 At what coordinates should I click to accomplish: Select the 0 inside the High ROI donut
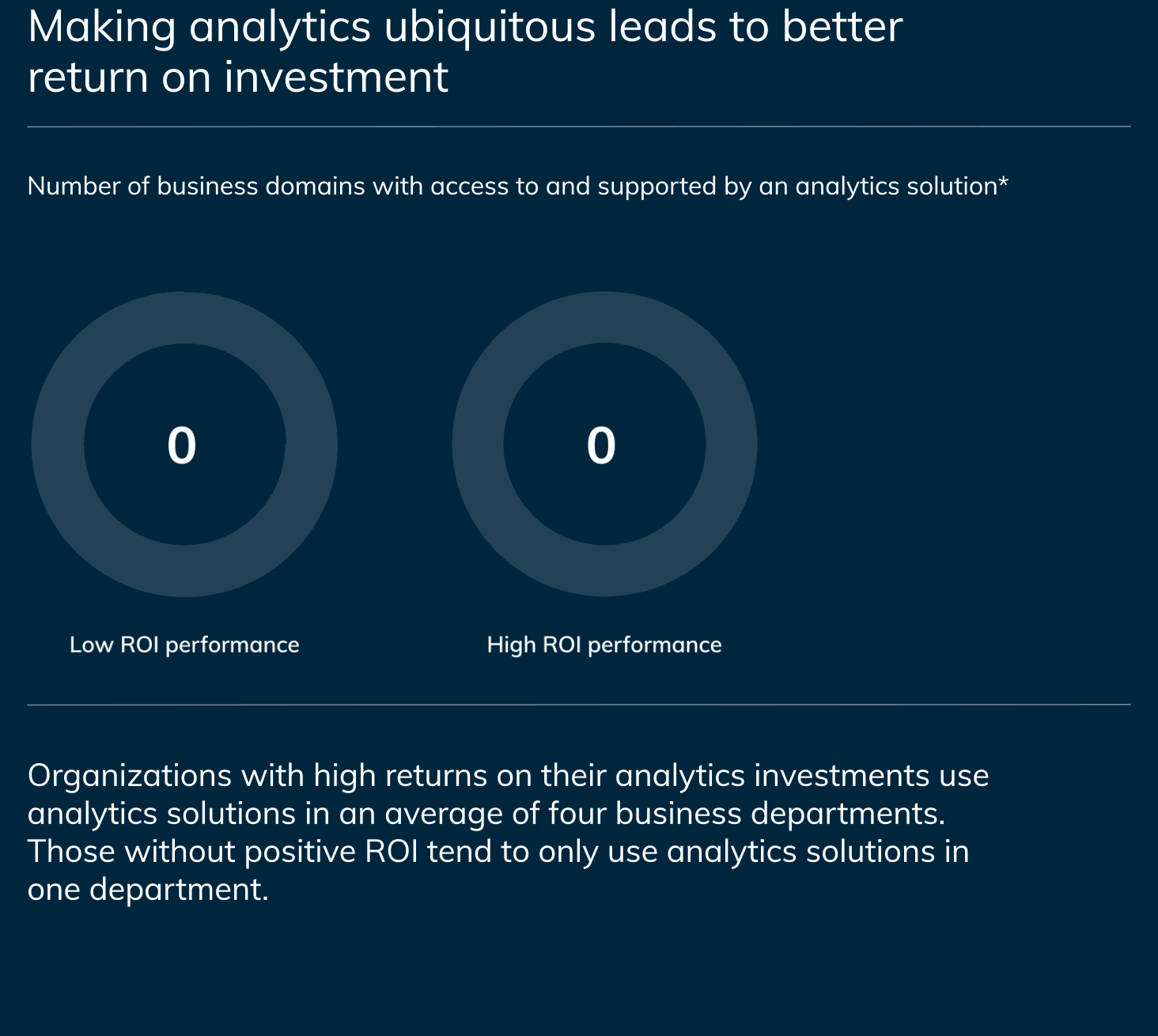click(x=601, y=445)
